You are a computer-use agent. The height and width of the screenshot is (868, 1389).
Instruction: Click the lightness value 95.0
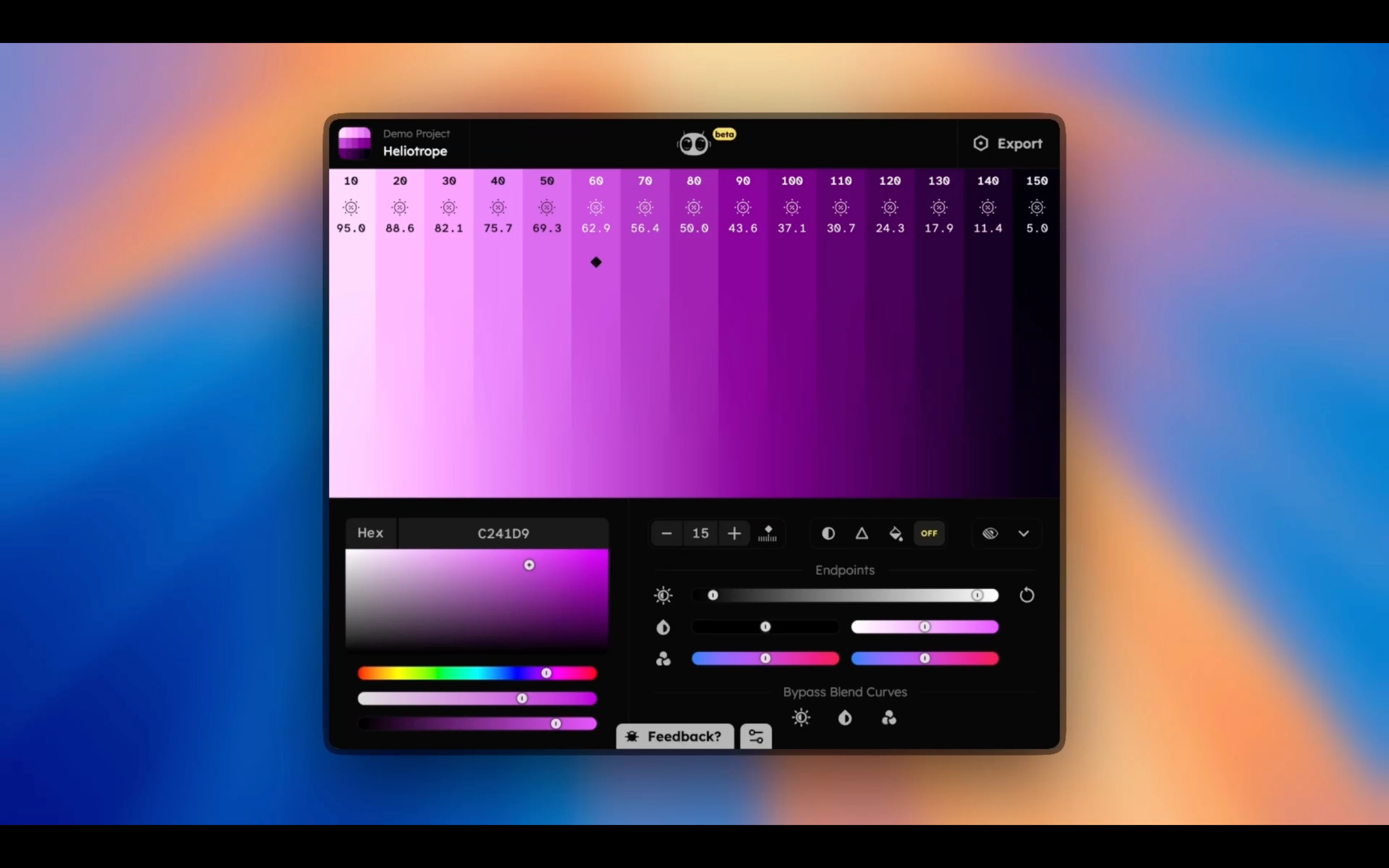coord(351,229)
